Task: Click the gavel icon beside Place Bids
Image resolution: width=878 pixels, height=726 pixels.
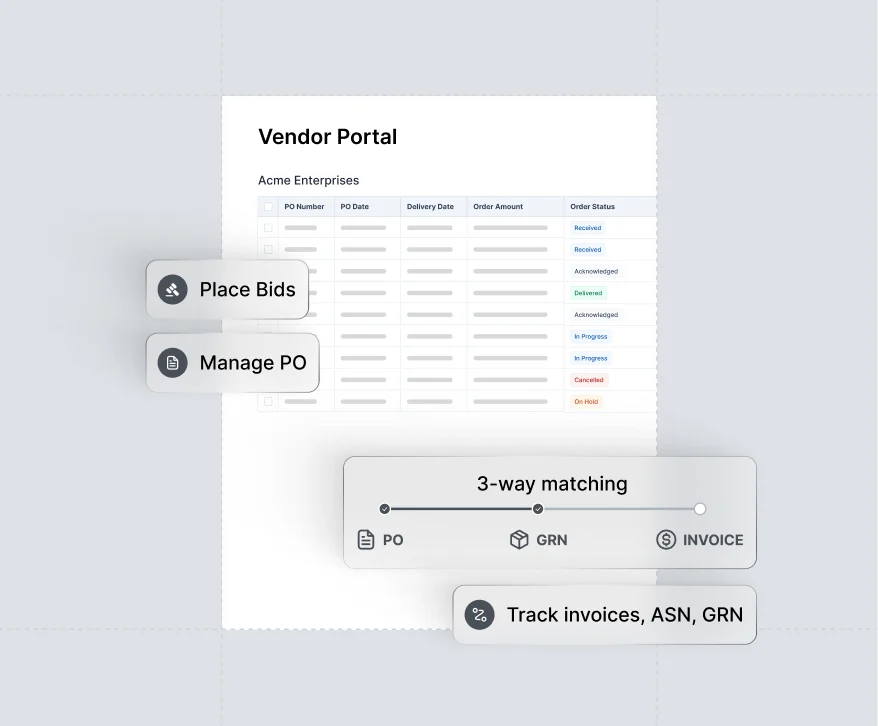Action: tap(173, 290)
